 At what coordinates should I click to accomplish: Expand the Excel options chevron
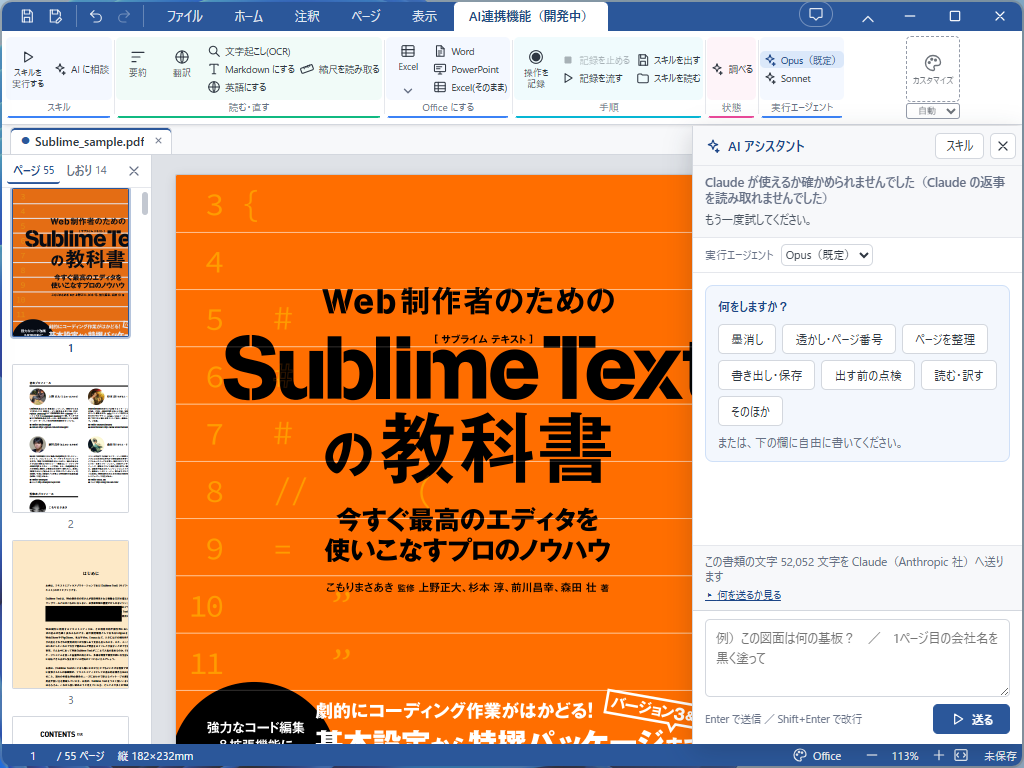(408, 91)
